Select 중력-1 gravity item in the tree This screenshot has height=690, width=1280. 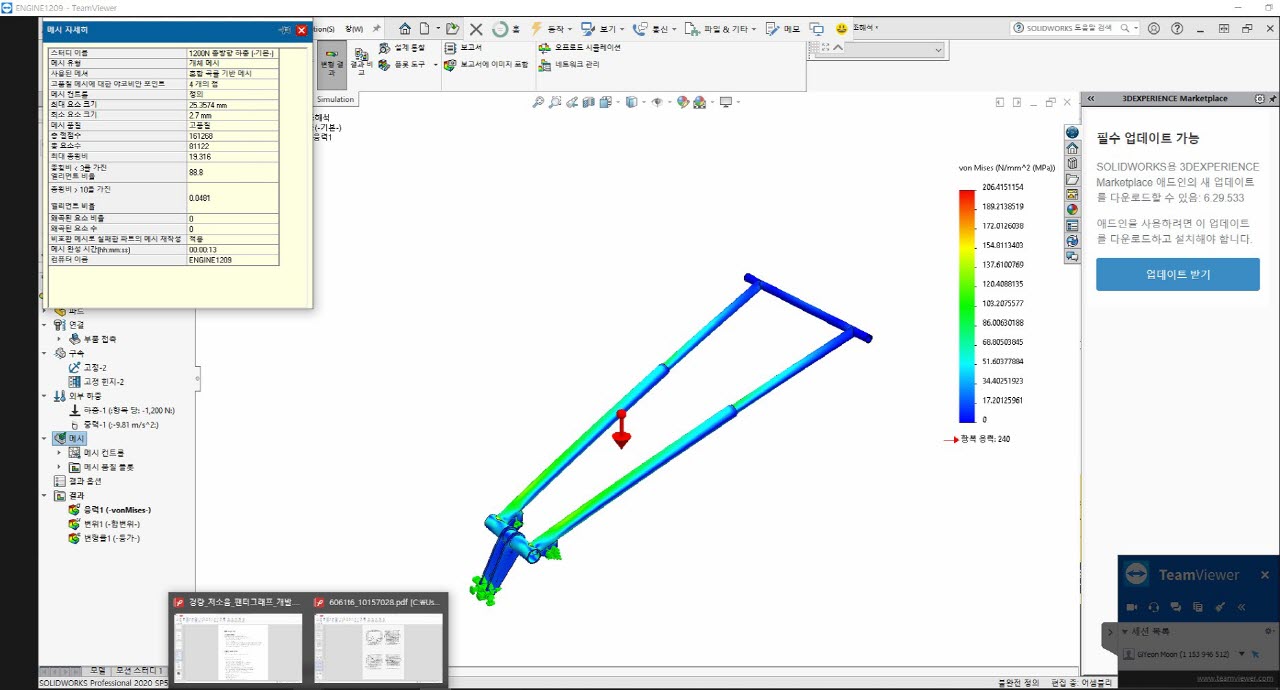point(113,425)
